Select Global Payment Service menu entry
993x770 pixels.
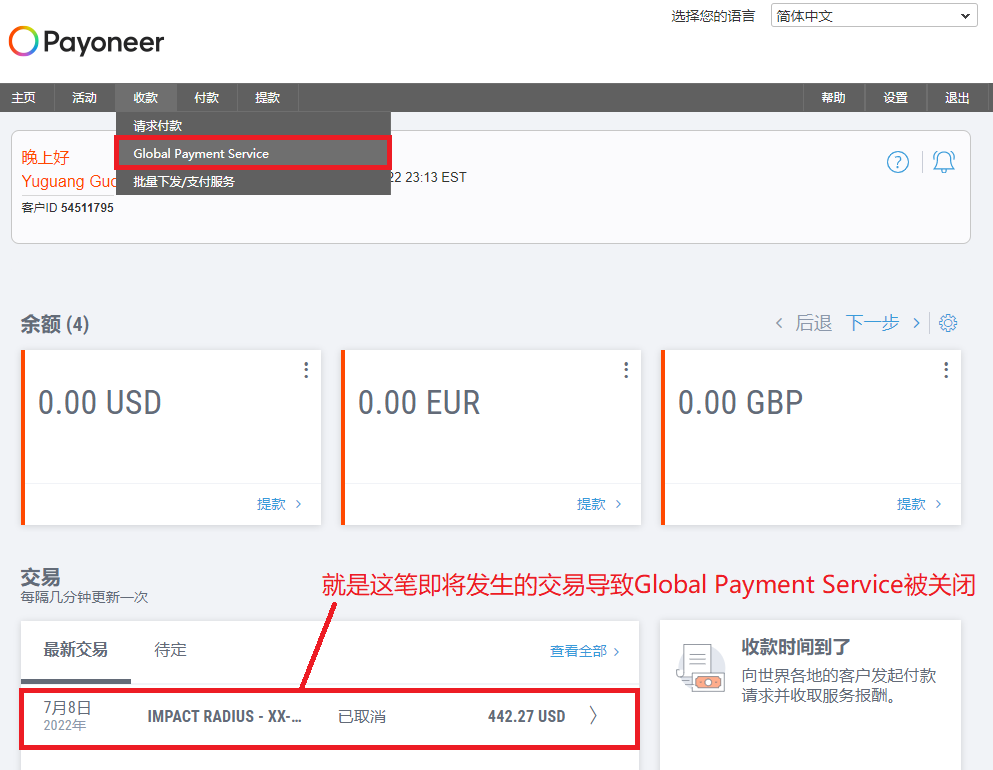pyautogui.click(x=253, y=153)
